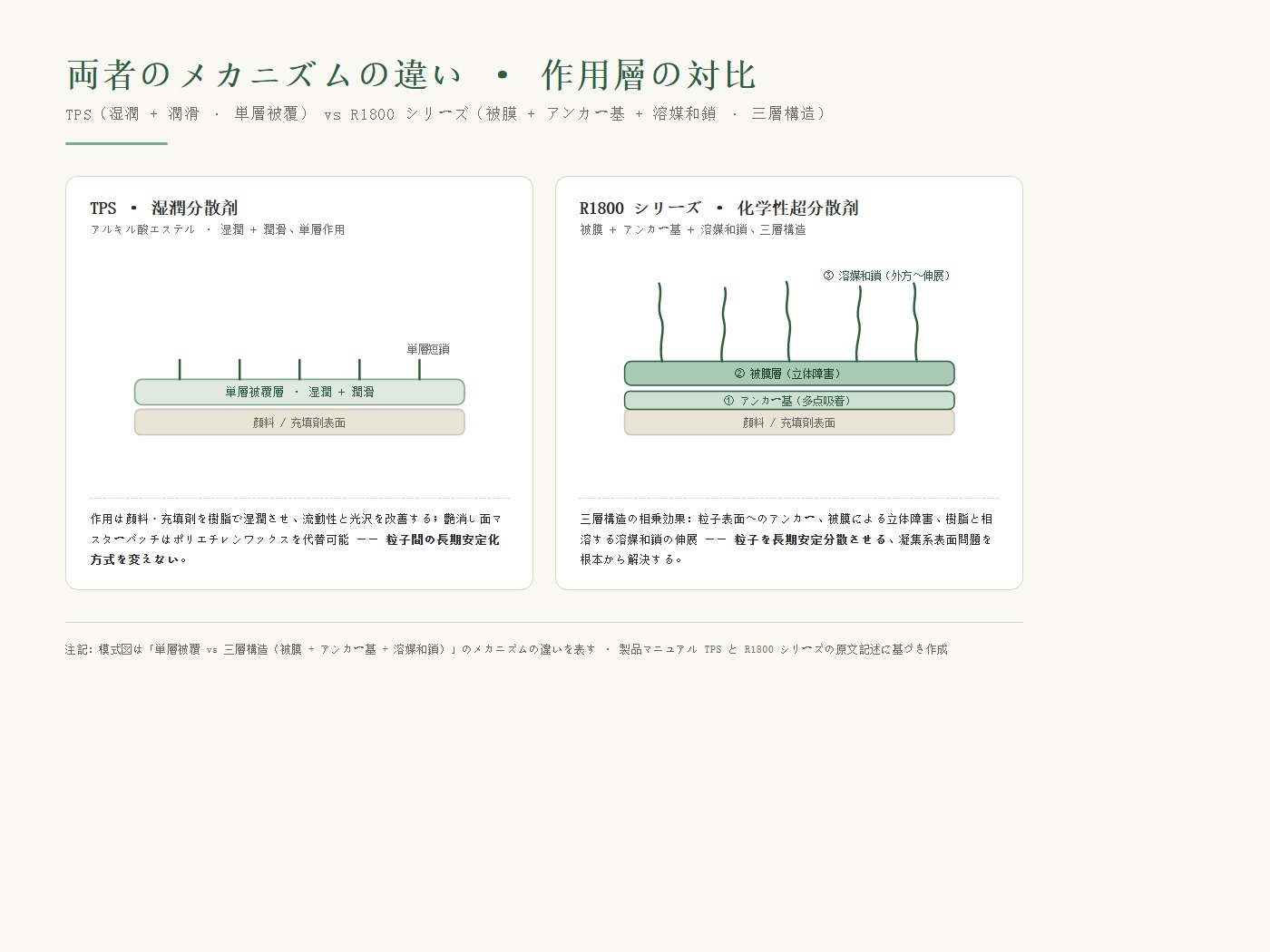This screenshot has width=1270, height=952.
Task: Click 顔料 / 充填剤表面 bar in R1800 card
Action: [789, 423]
